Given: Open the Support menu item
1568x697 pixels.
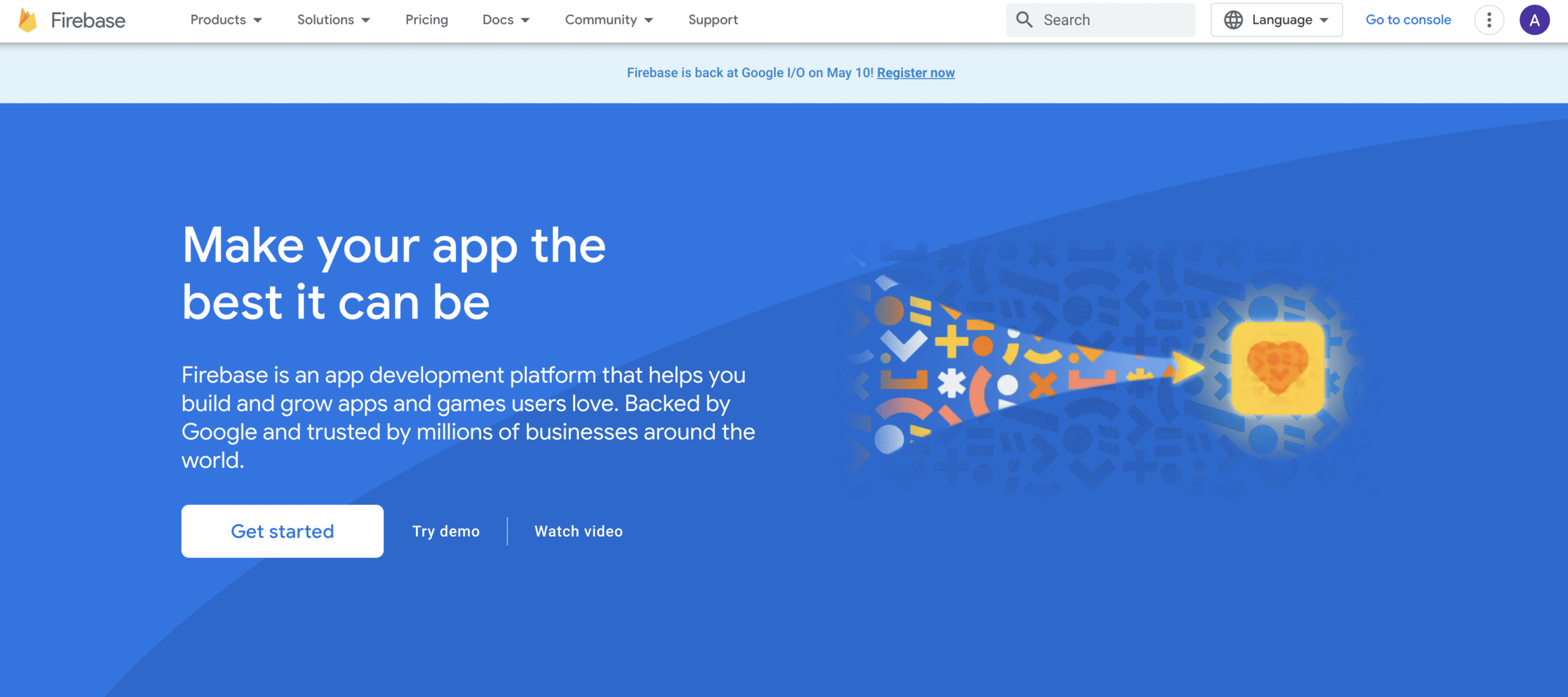Looking at the screenshot, I should tap(713, 20).
